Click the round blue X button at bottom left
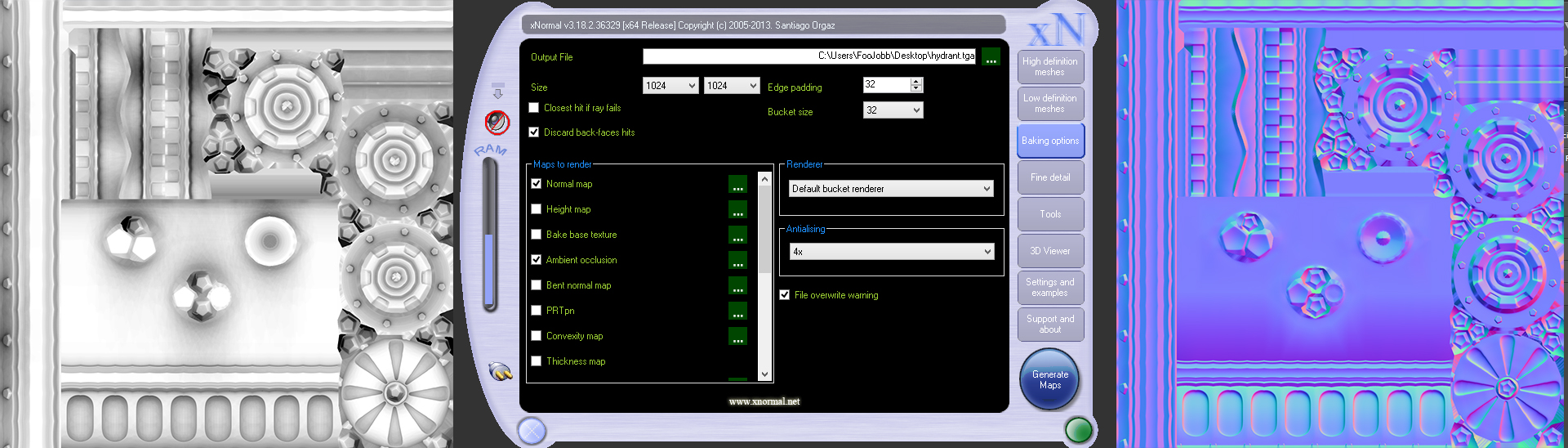The width and height of the screenshot is (1568, 448). [x=532, y=430]
